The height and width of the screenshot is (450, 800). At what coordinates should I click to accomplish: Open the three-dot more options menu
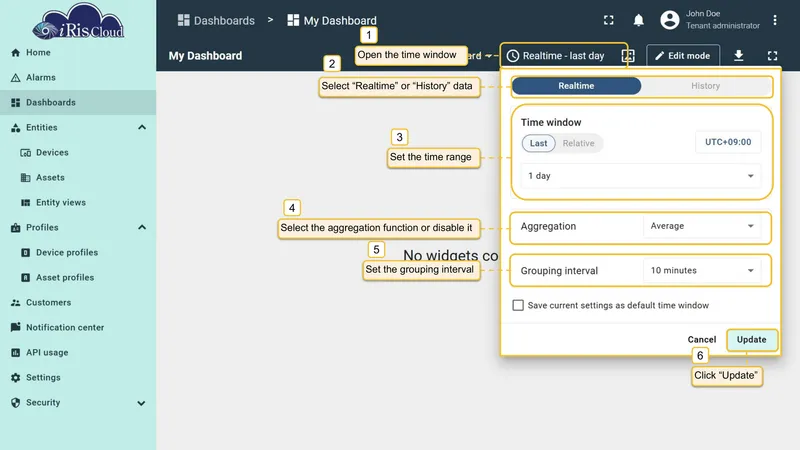pyautogui.click(x=774, y=20)
